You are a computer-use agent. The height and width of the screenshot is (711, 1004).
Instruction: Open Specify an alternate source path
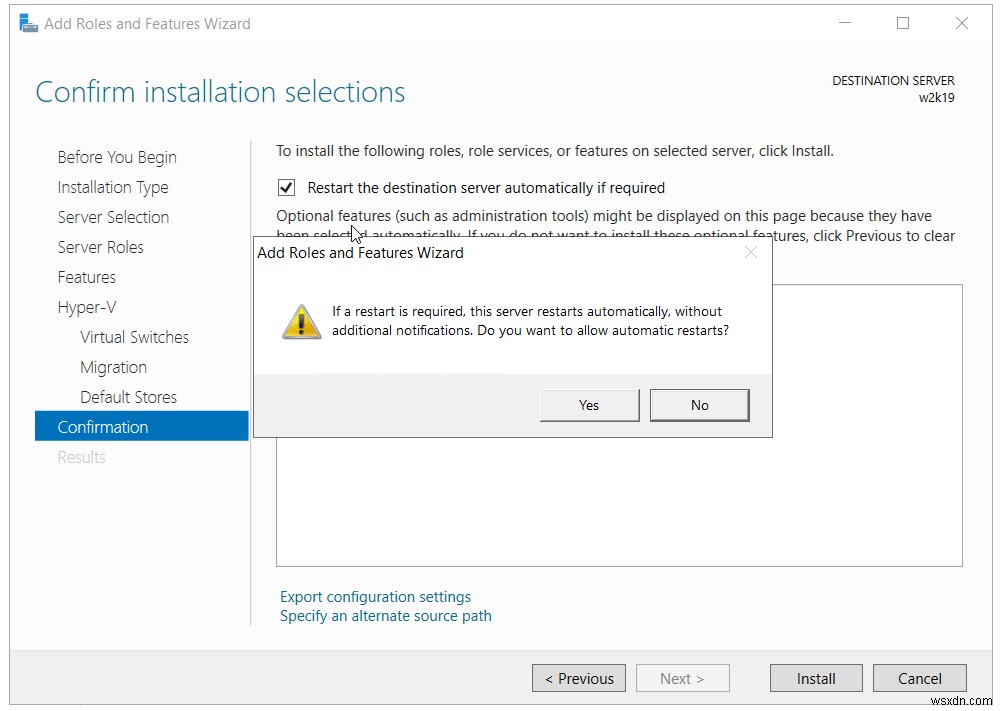click(x=385, y=616)
